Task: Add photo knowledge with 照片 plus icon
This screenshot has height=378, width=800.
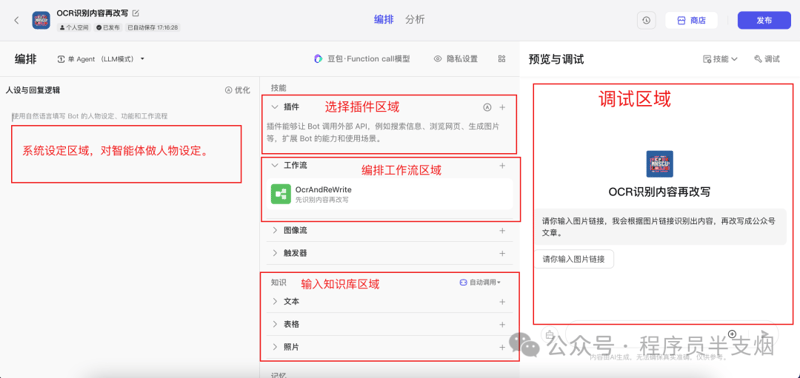Action: pyautogui.click(x=502, y=347)
